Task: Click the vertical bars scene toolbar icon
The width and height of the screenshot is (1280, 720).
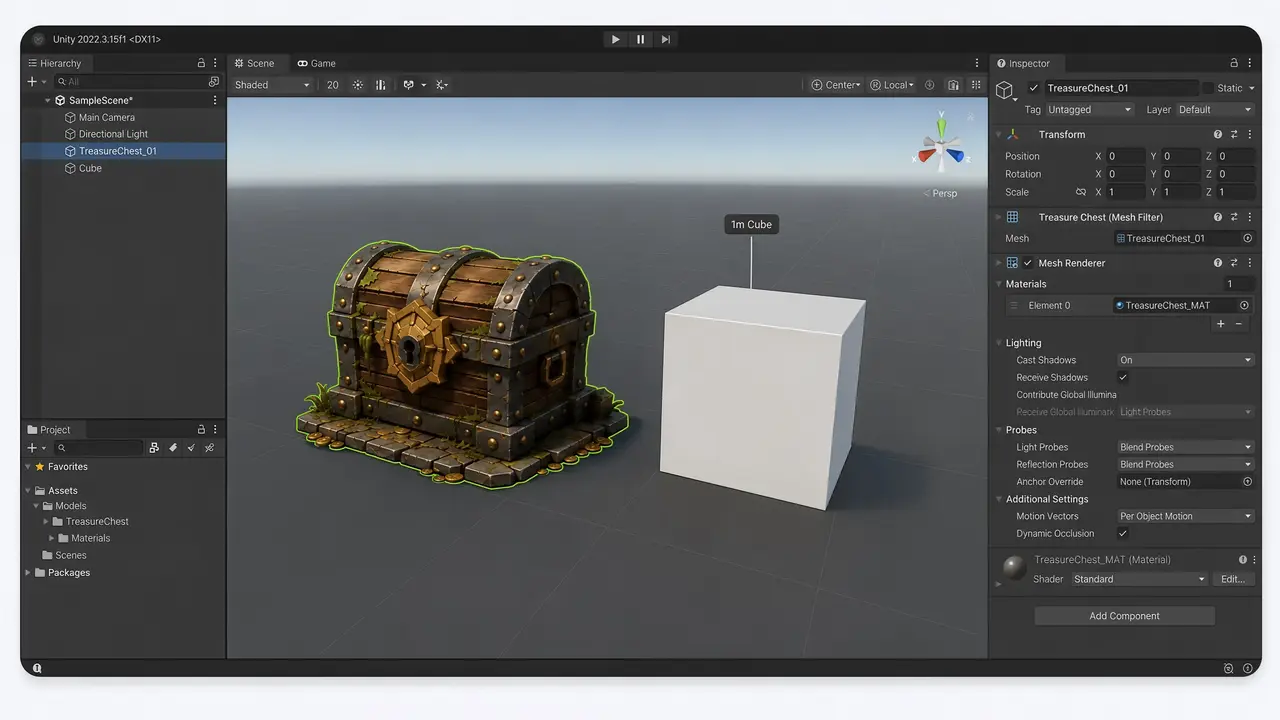Action: pyautogui.click(x=381, y=85)
